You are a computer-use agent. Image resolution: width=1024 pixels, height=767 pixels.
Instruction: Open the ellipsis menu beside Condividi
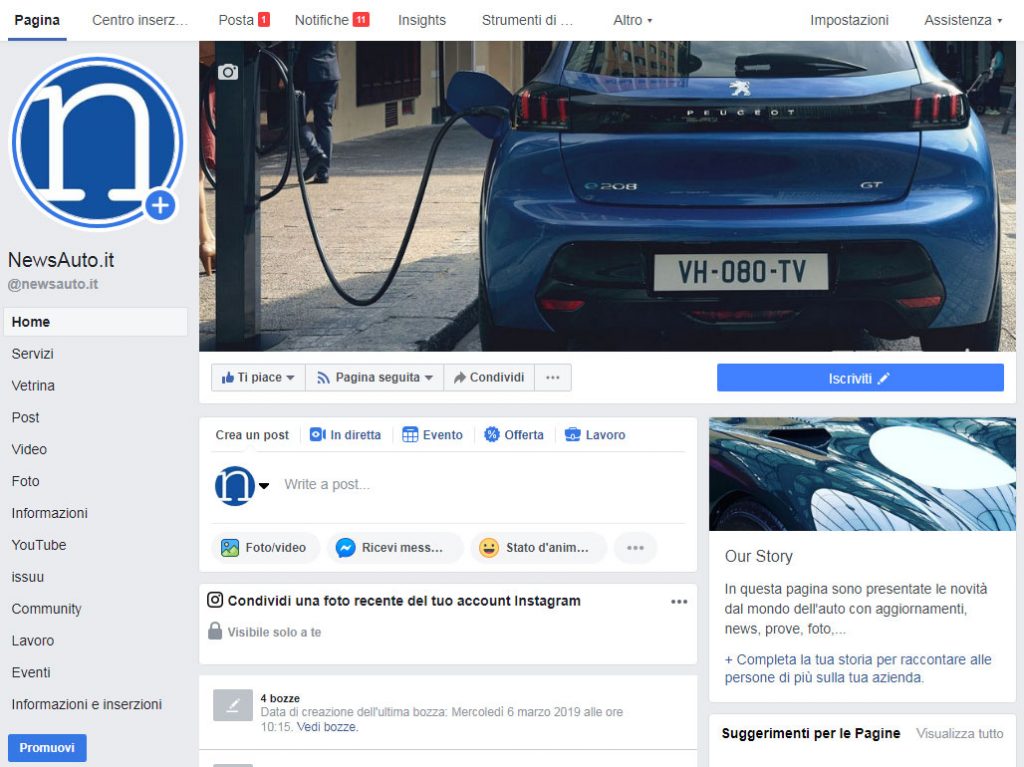tap(552, 378)
